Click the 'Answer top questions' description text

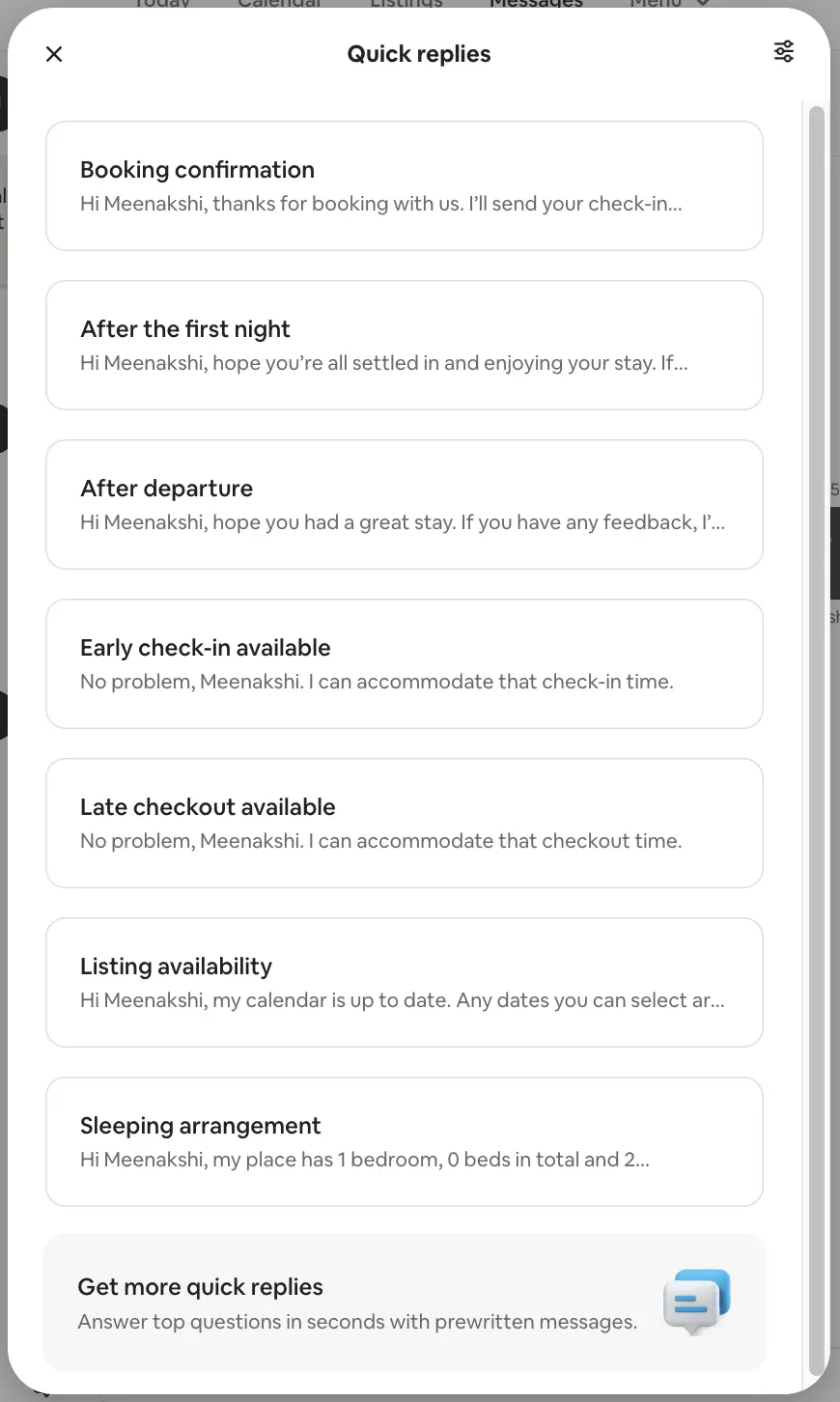click(357, 1322)
